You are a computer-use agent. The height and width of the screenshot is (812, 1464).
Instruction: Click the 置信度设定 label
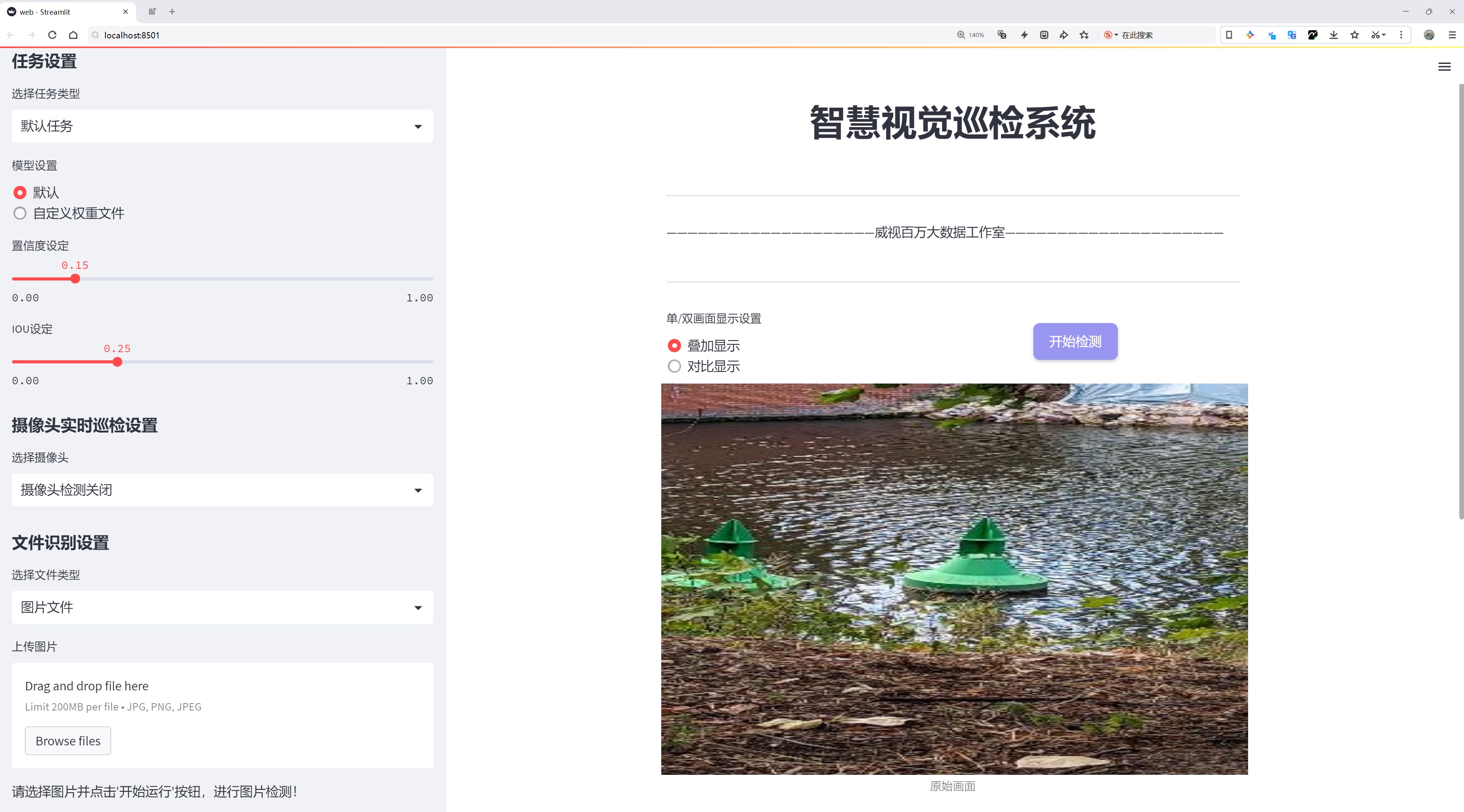point(40,246)
